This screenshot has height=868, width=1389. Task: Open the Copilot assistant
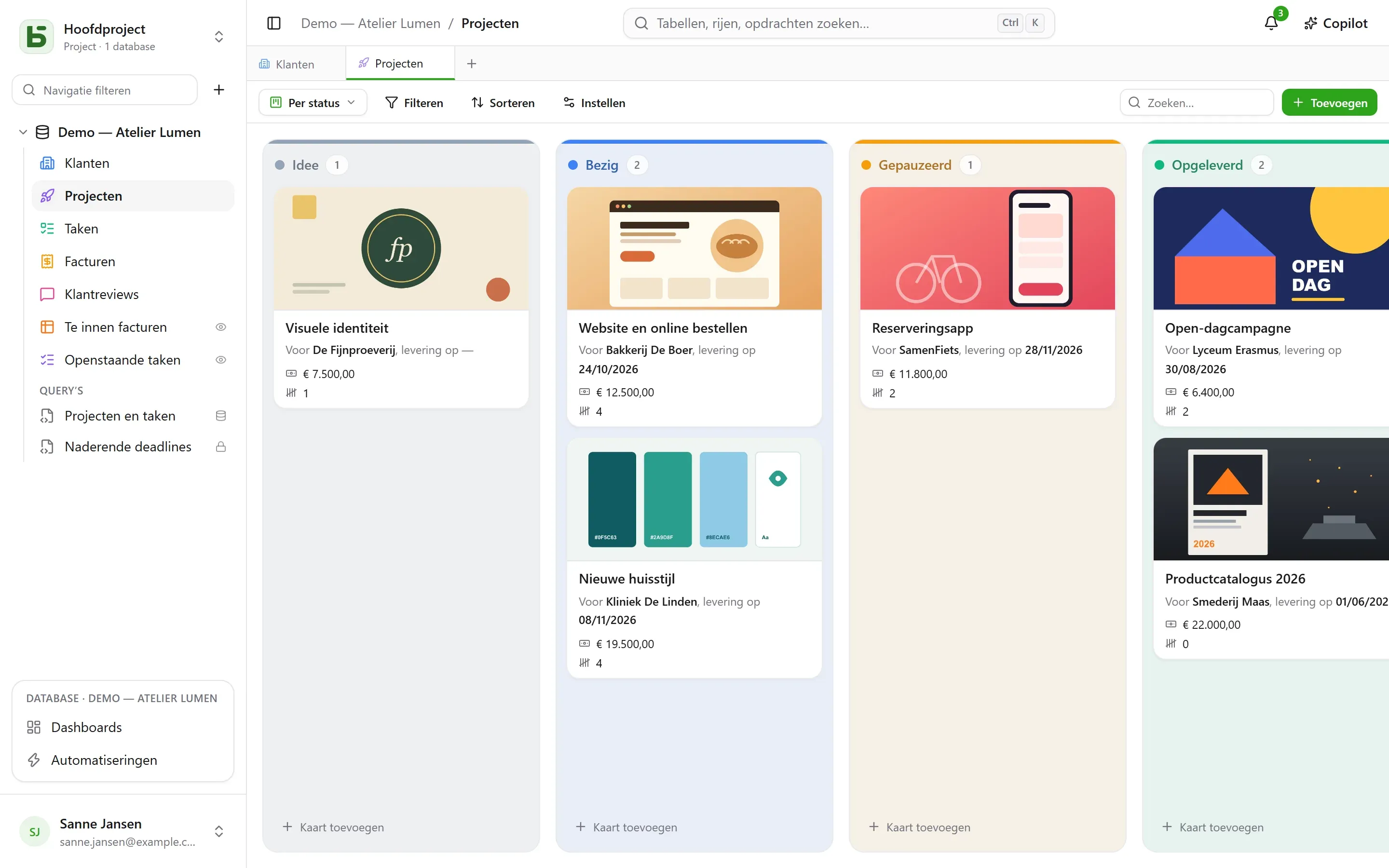[1335, 23]
